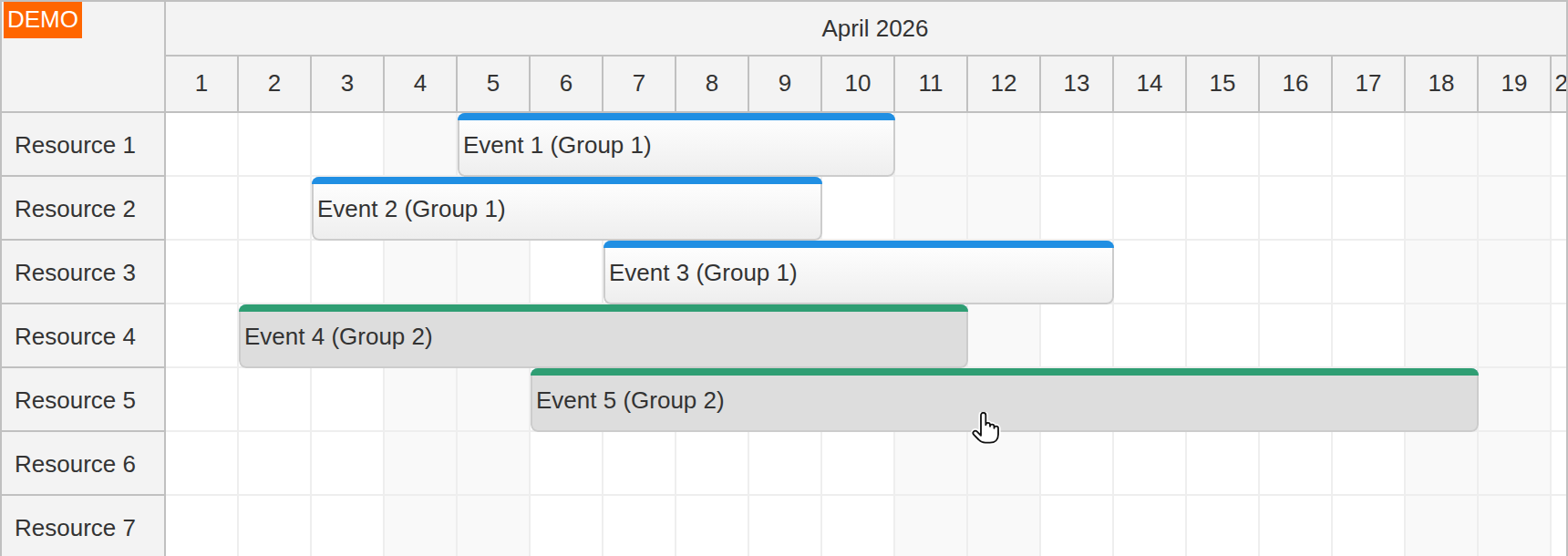Click the day 15 column header
The width and height of the screenshot is (1568, 556).
click(x=1222, y=84)
